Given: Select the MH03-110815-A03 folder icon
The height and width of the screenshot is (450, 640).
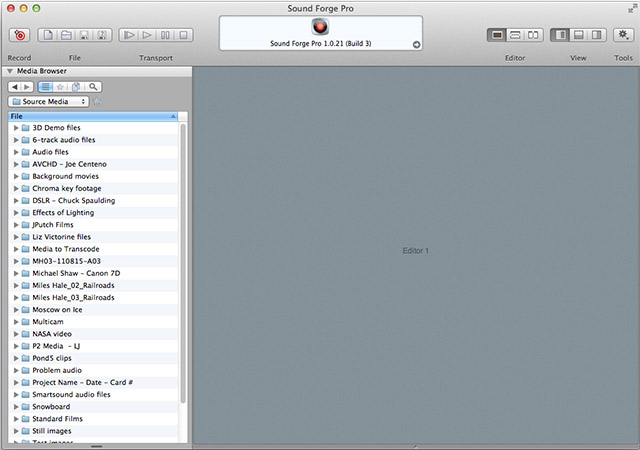Looking at the screenshot, I should (x=26, y=261).
